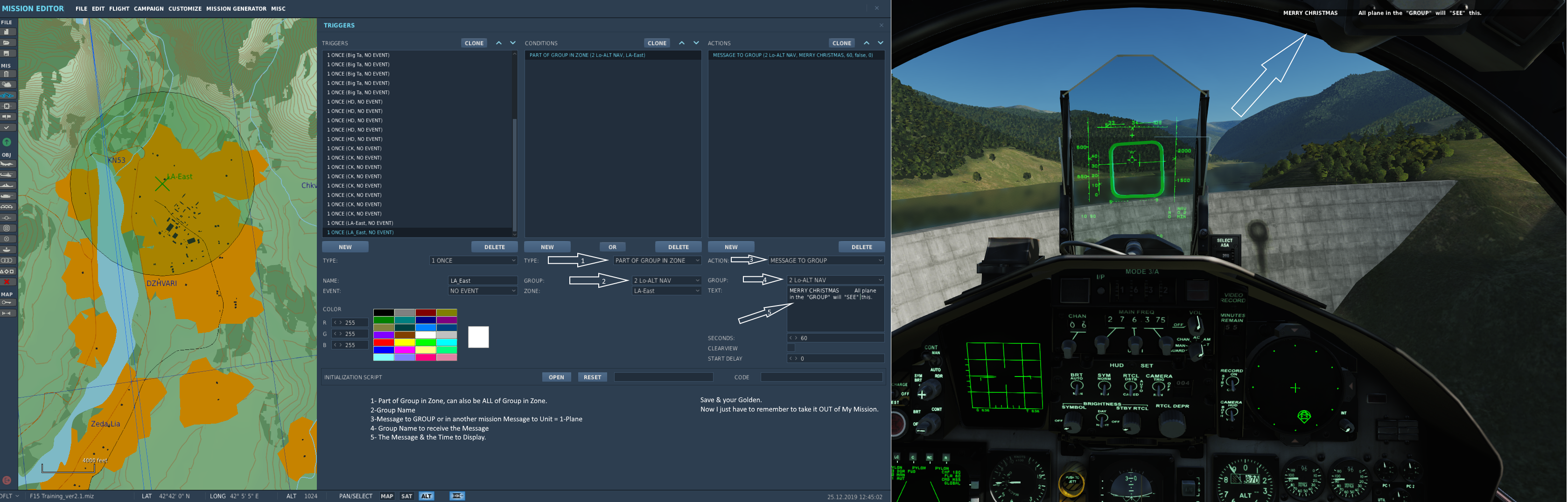Viewport: 1568px width, 502px height.
Task: Click the NAME field containing LA_East
Action: click(483, 280)
